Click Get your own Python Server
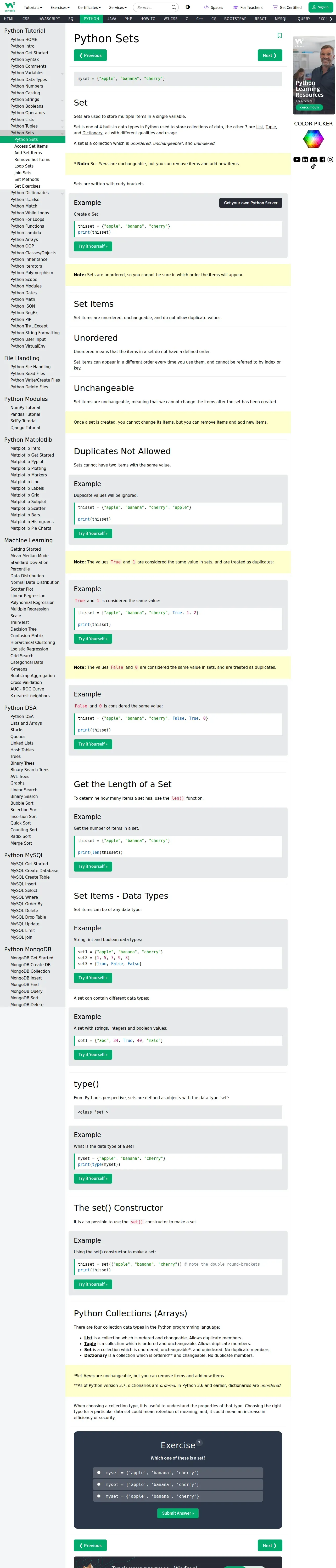 coord(251,203)
